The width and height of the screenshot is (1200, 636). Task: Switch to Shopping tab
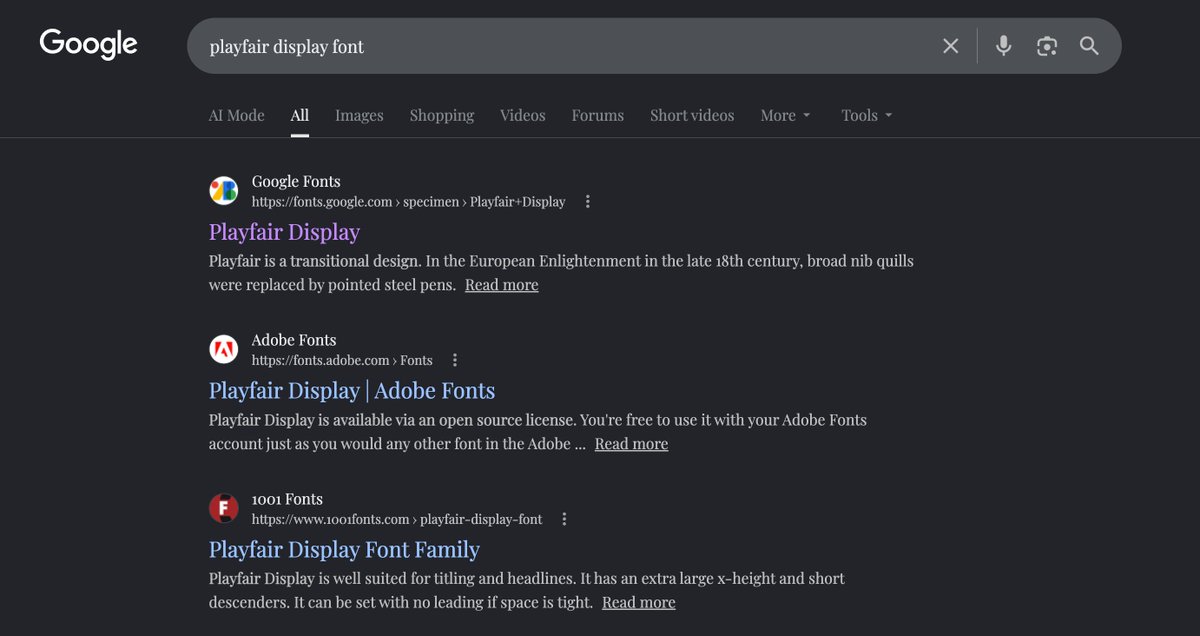(442, 116)
